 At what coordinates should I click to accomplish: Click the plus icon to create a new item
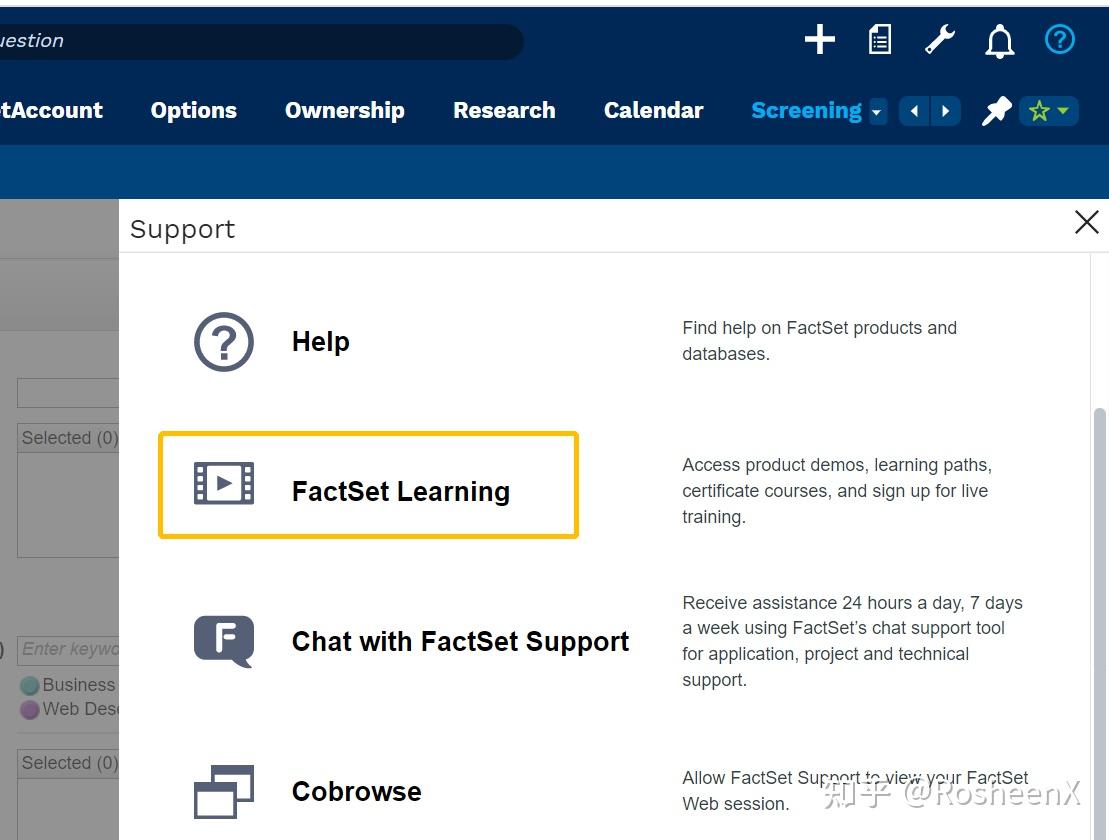point(819,39)
